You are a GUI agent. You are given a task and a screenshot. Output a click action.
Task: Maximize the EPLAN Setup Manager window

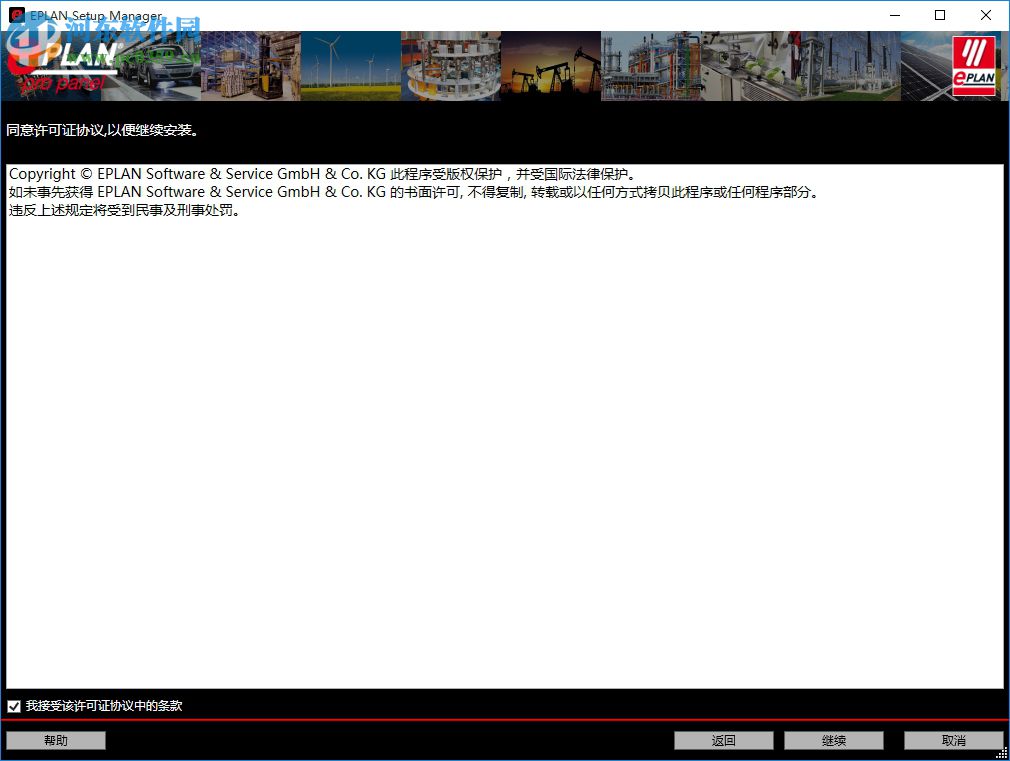940,15
